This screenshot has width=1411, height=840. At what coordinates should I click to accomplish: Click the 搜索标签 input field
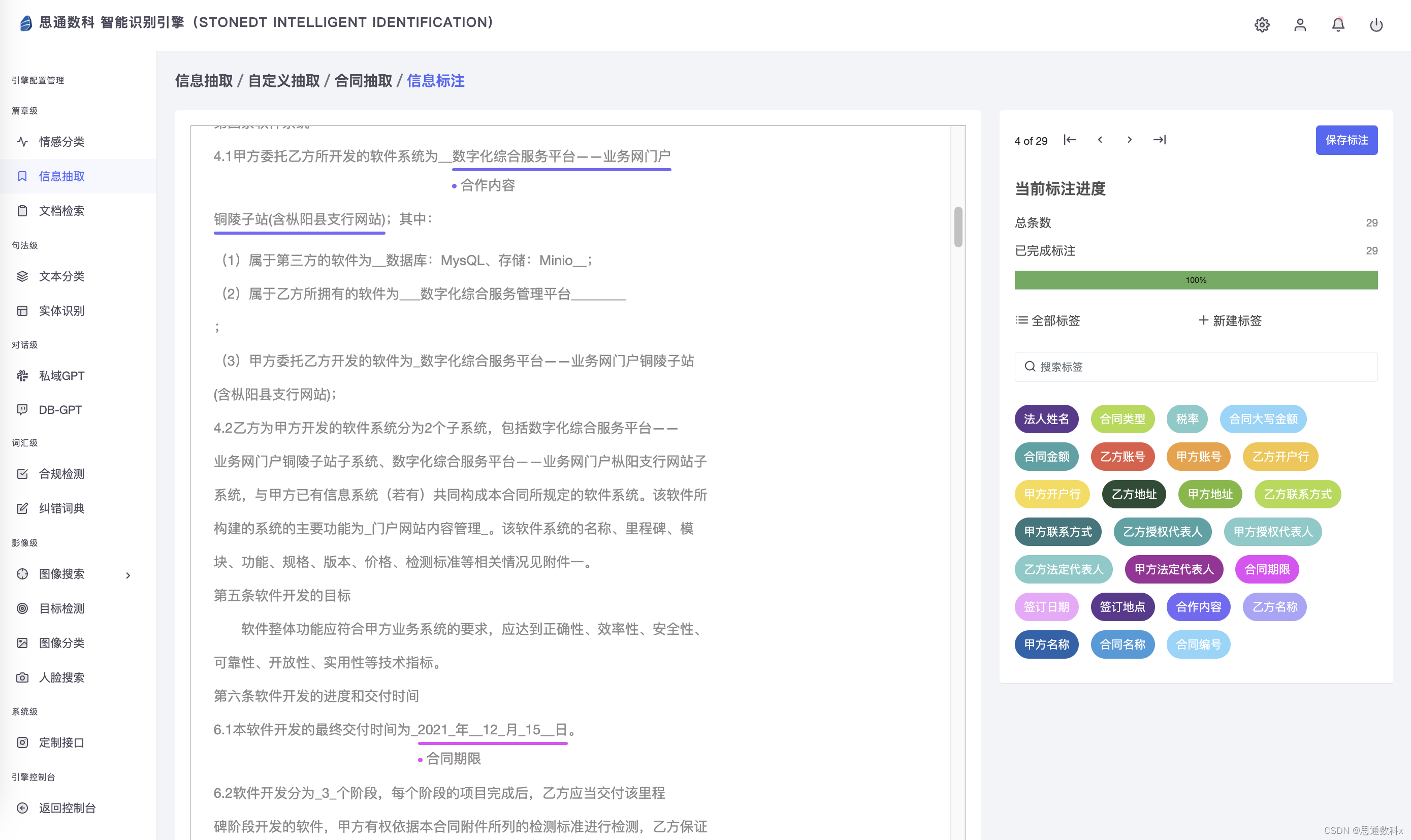[1197, 367]
